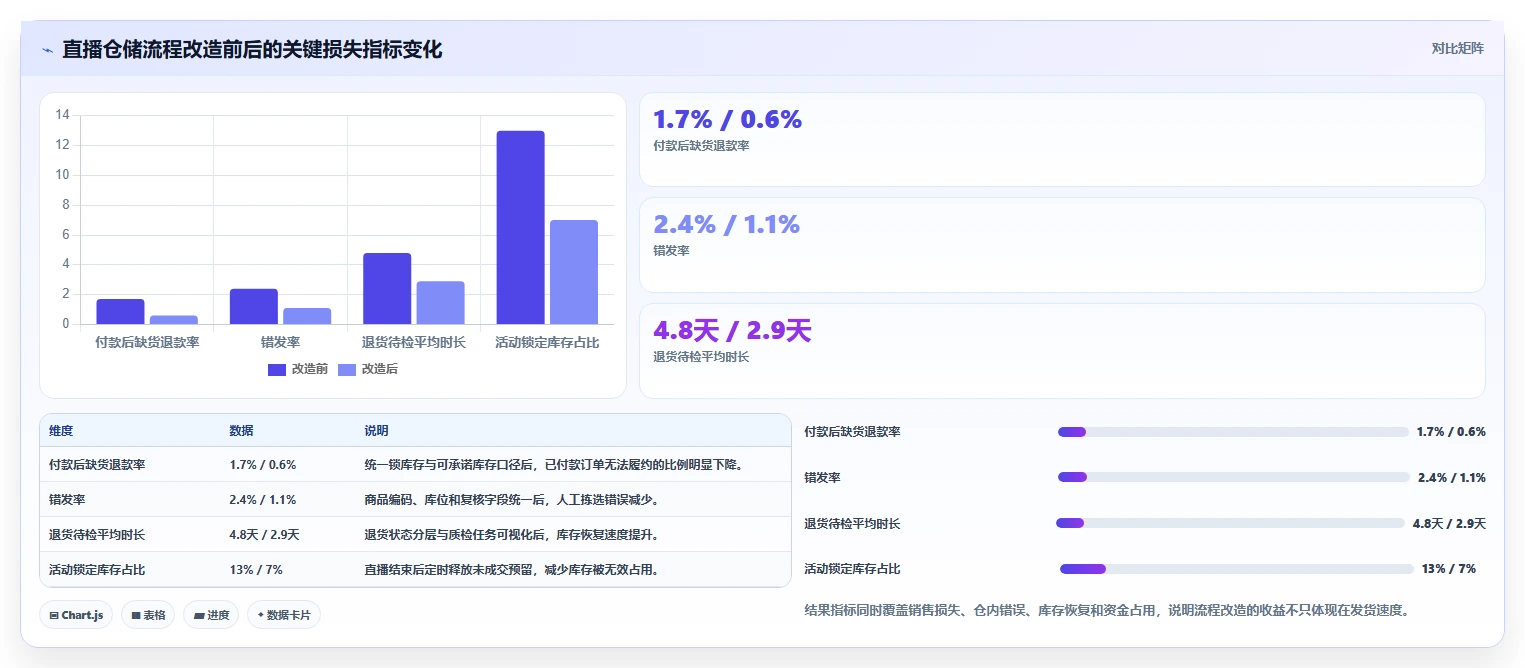Click the 说明 column header
This screenshot has width=1525, height=668.
[376, 431]
